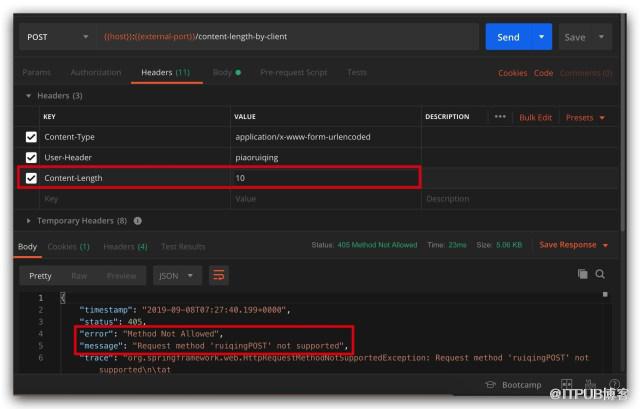
Task: Expand the Temporary Headers (8) section
Action: tap(28, 221)
